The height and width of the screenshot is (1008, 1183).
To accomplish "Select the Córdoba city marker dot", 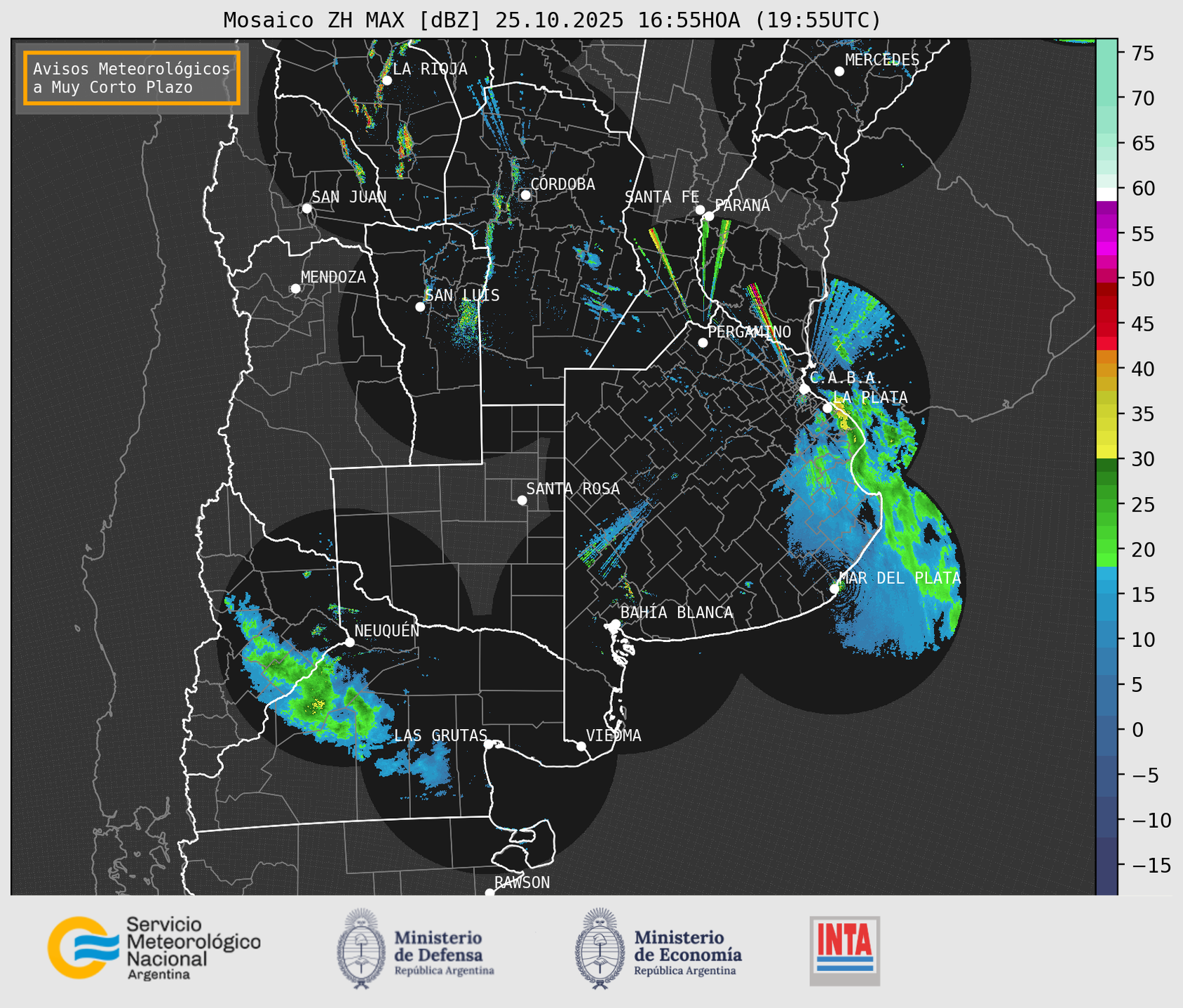I will (x=525, y=195).
